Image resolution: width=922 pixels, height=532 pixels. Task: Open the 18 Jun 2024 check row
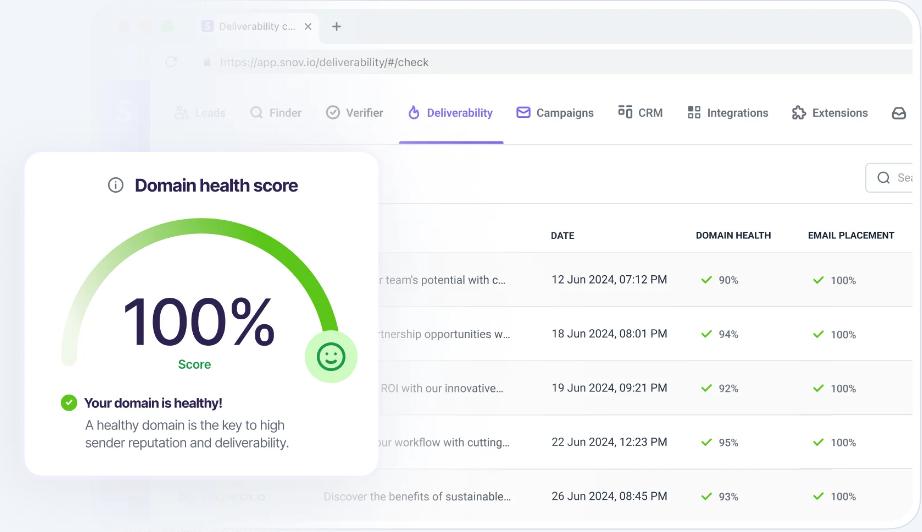pyautogui.click(x=609, y=334)
